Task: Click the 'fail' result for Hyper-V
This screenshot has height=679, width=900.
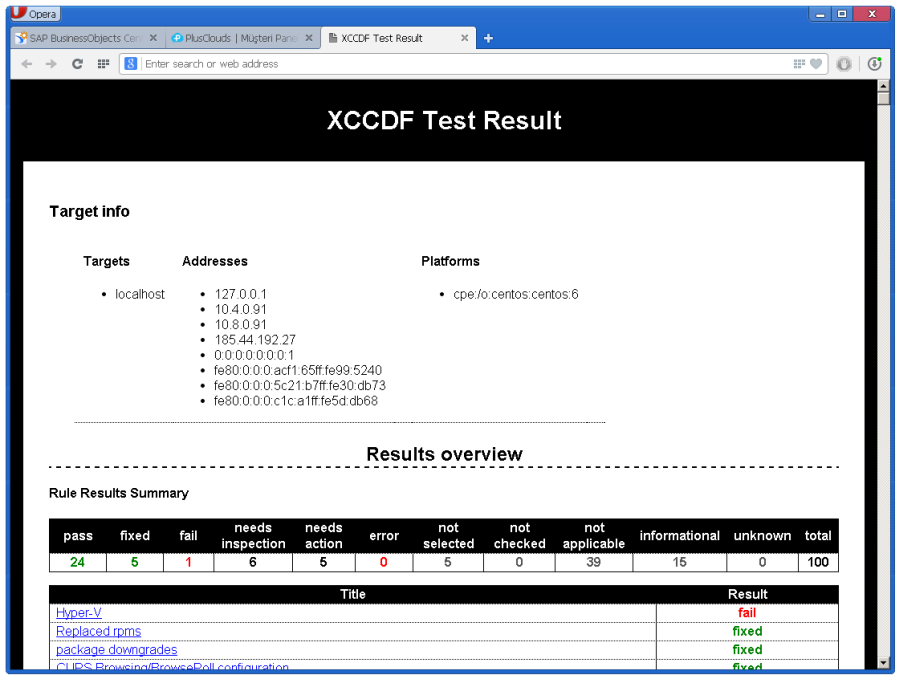Action: click(x=747, y=613)
